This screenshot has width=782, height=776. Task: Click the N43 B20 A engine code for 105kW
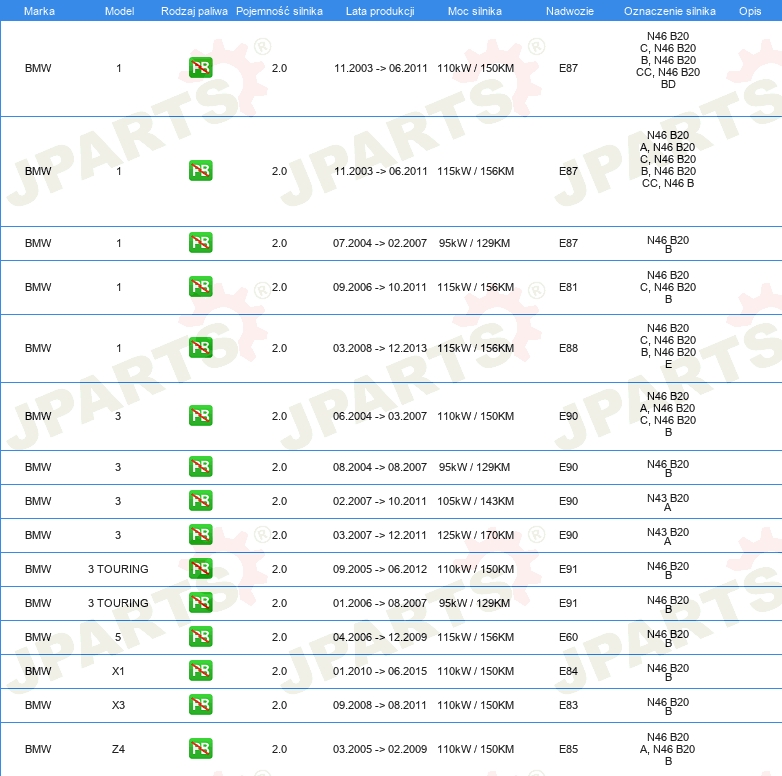click(668, 502)
